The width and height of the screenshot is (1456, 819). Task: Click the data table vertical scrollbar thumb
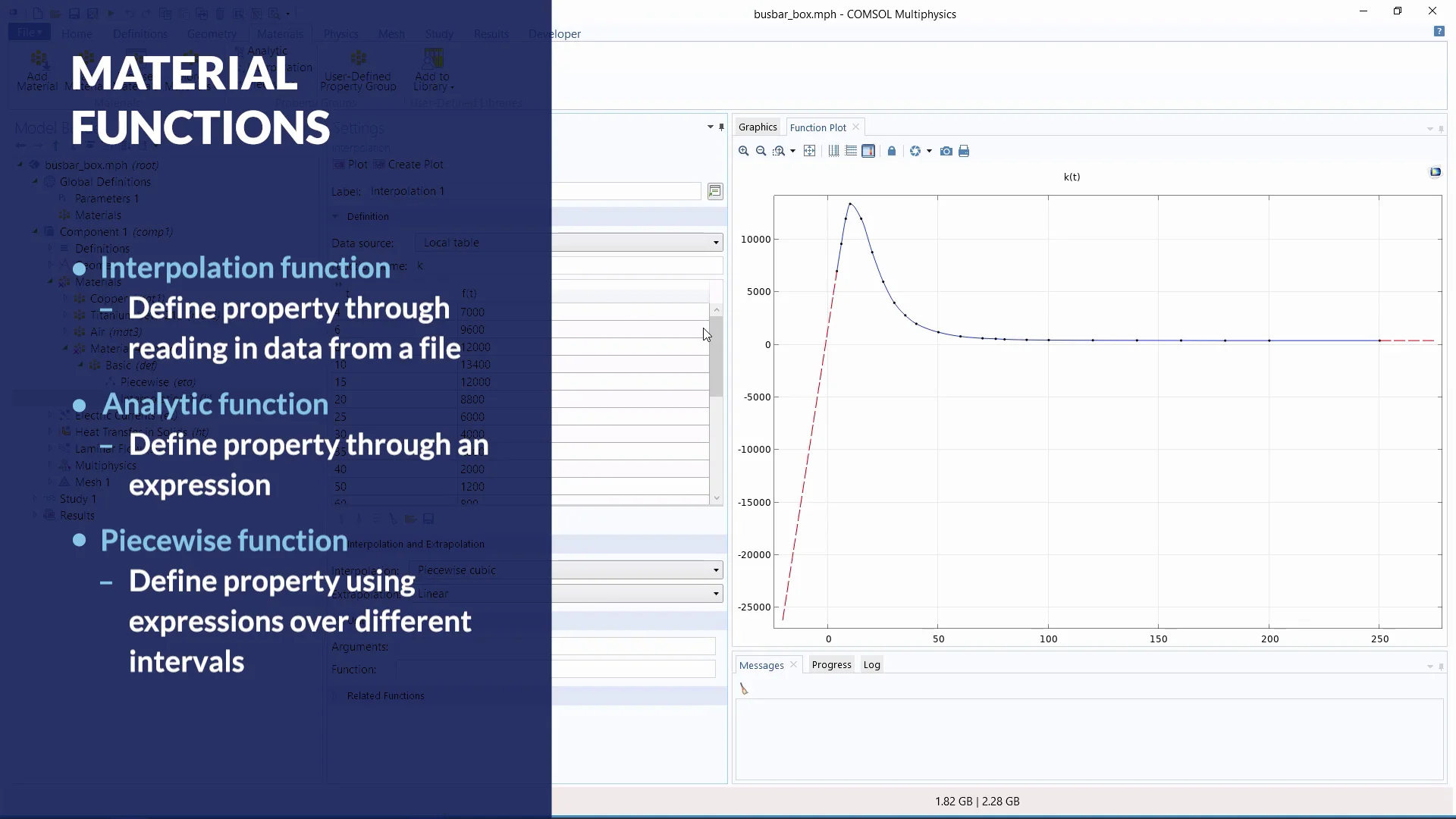click(716, 356)
